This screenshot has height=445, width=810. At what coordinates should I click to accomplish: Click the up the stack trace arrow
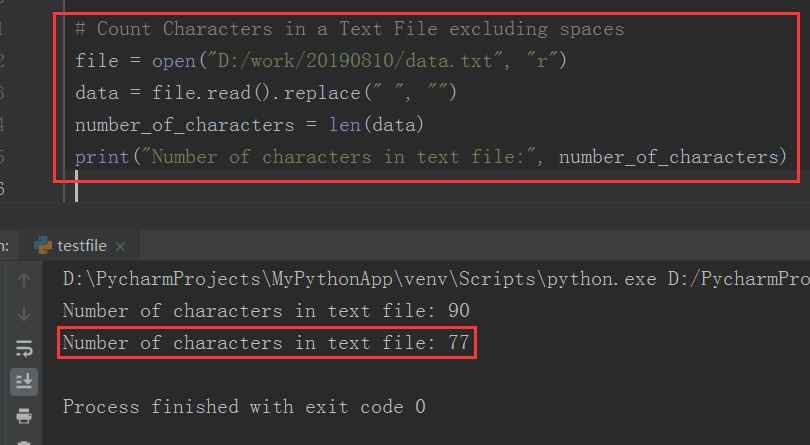point(24,281)
